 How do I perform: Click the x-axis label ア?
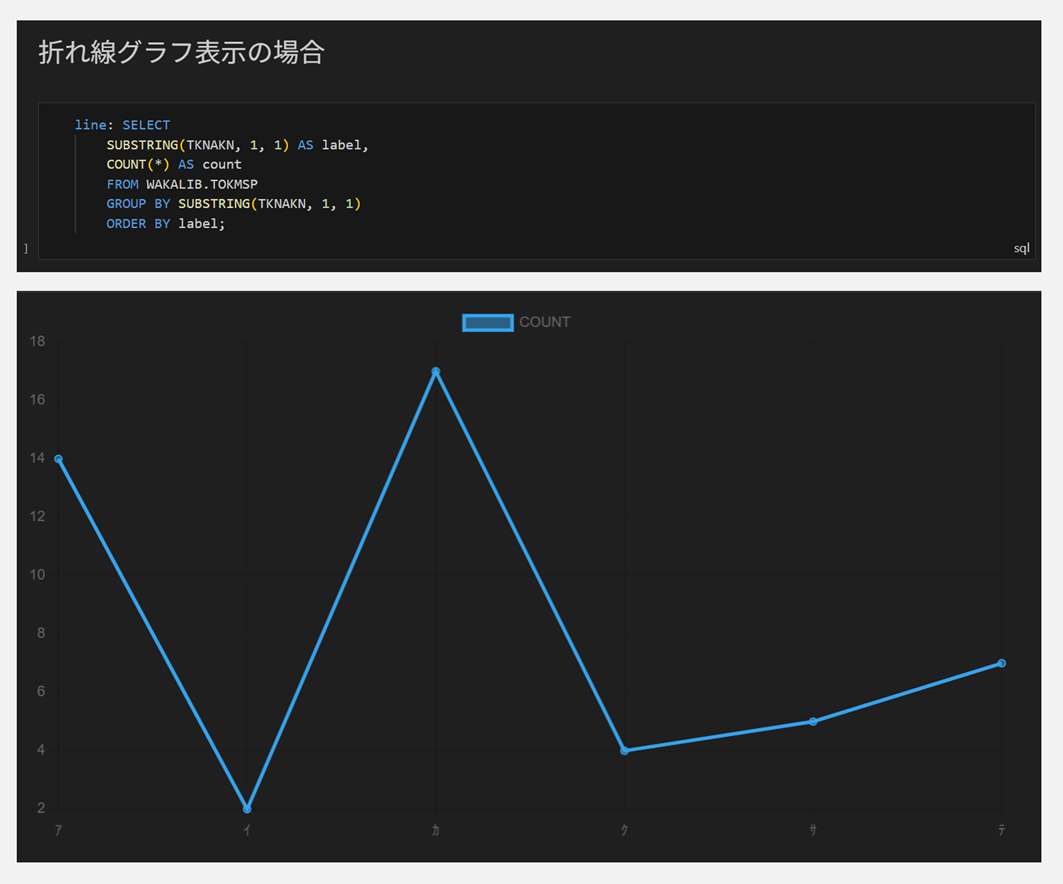click(58, 830)
